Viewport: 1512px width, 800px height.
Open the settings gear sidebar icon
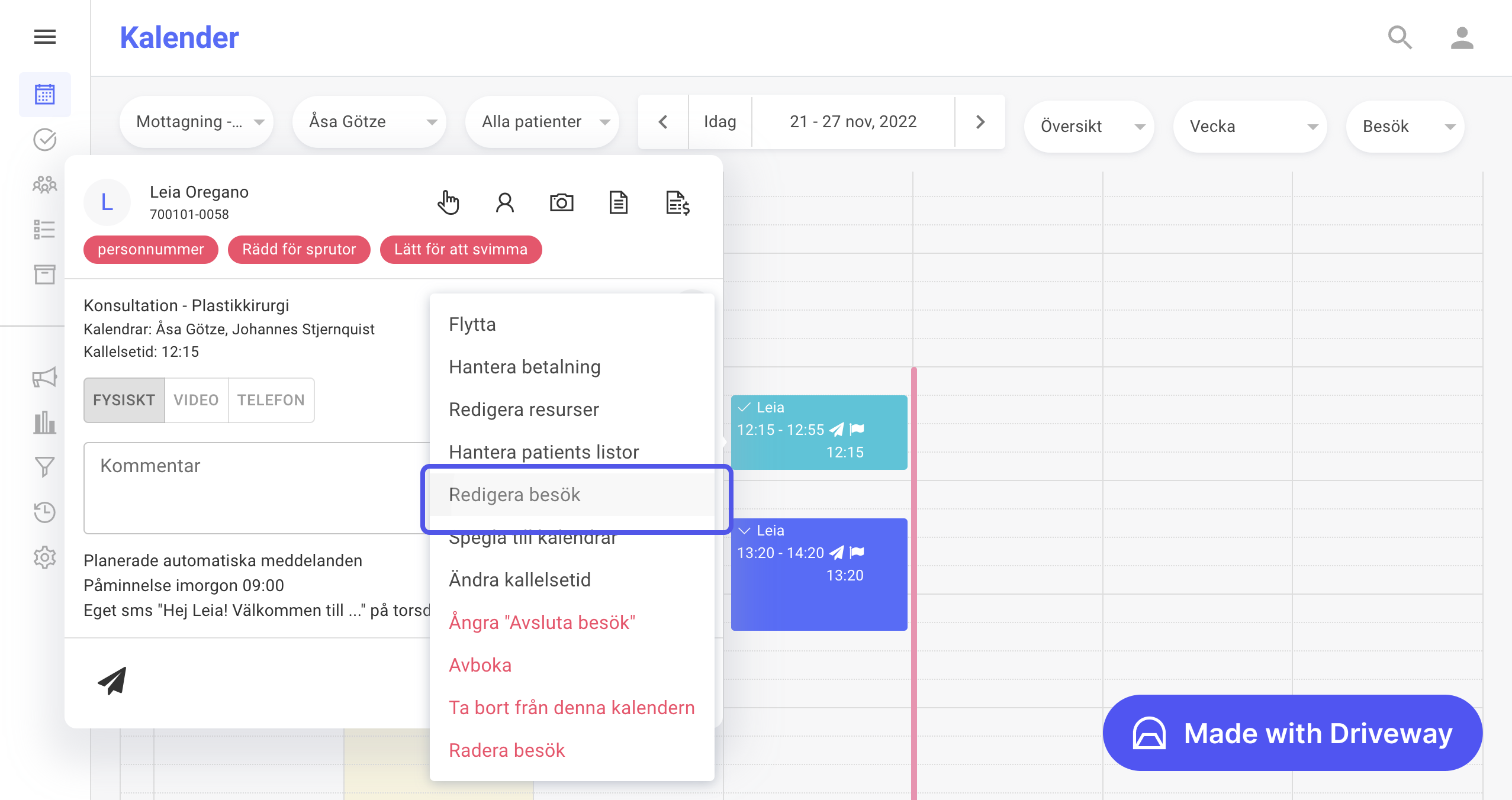click(x=45, y=557)
